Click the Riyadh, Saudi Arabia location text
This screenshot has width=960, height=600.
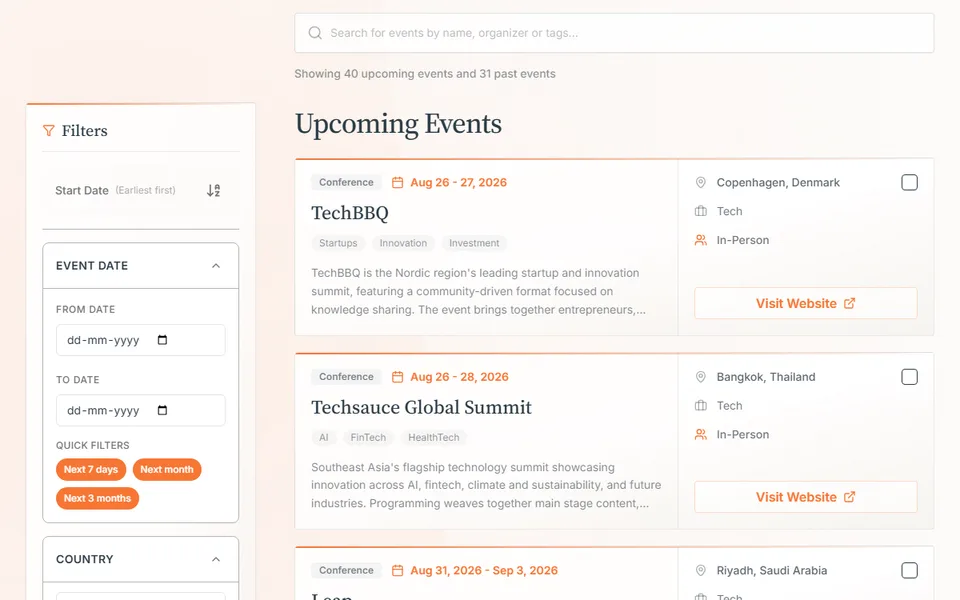point(771,571)
